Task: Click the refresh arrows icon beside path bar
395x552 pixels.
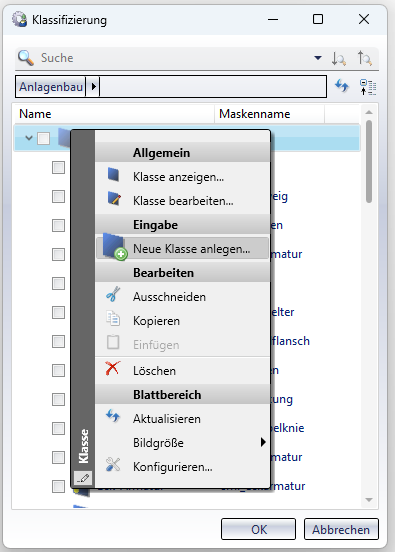Action: 341,86
